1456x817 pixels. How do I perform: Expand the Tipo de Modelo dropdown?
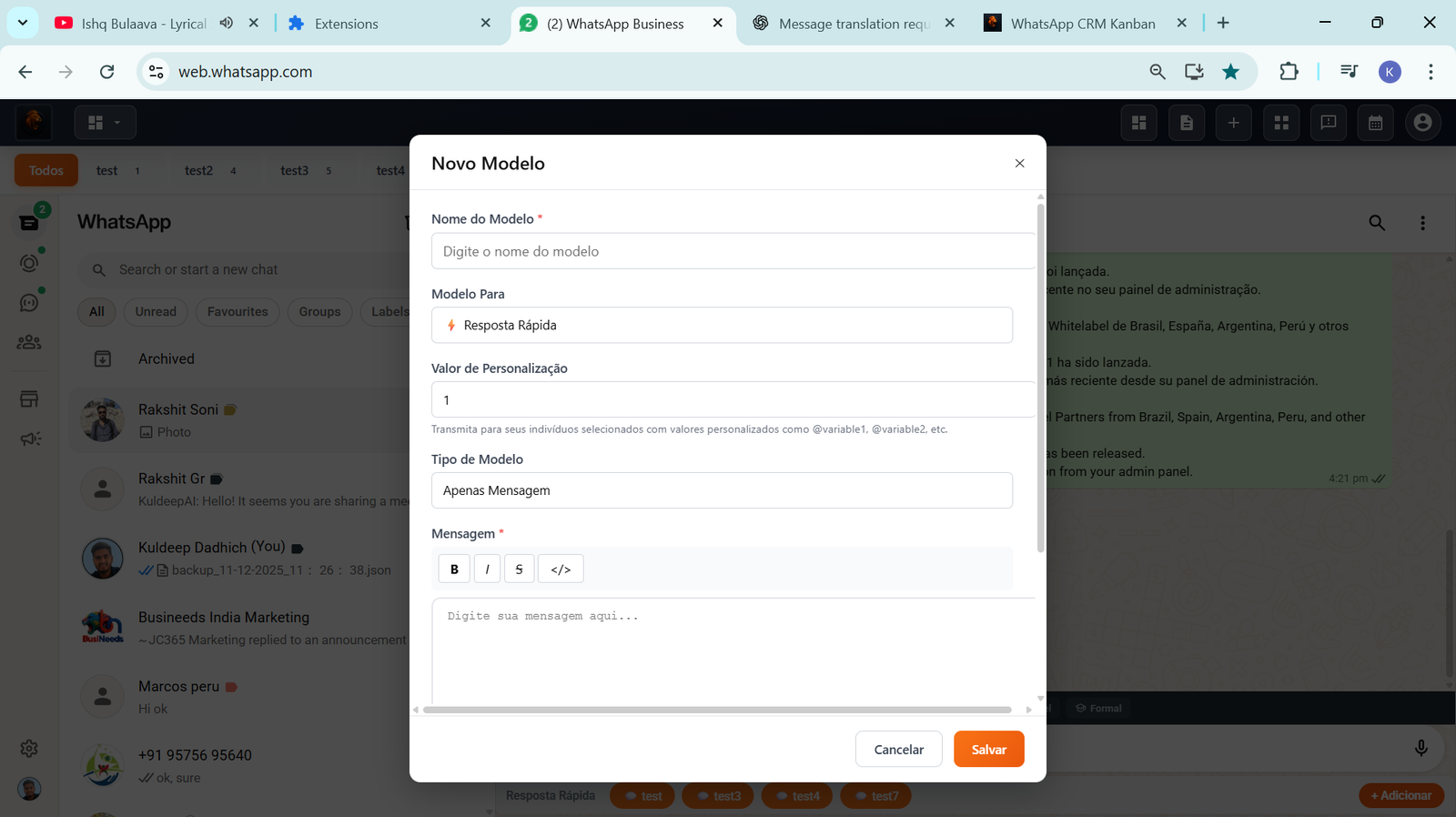coord(722,490)
